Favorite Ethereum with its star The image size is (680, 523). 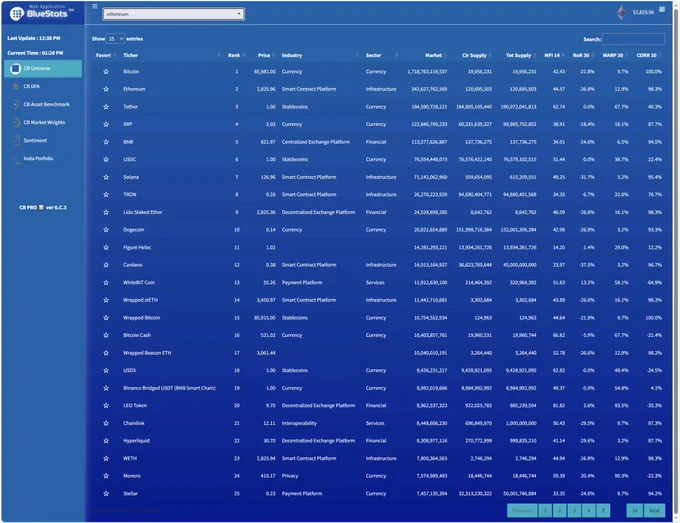[106, 89]
